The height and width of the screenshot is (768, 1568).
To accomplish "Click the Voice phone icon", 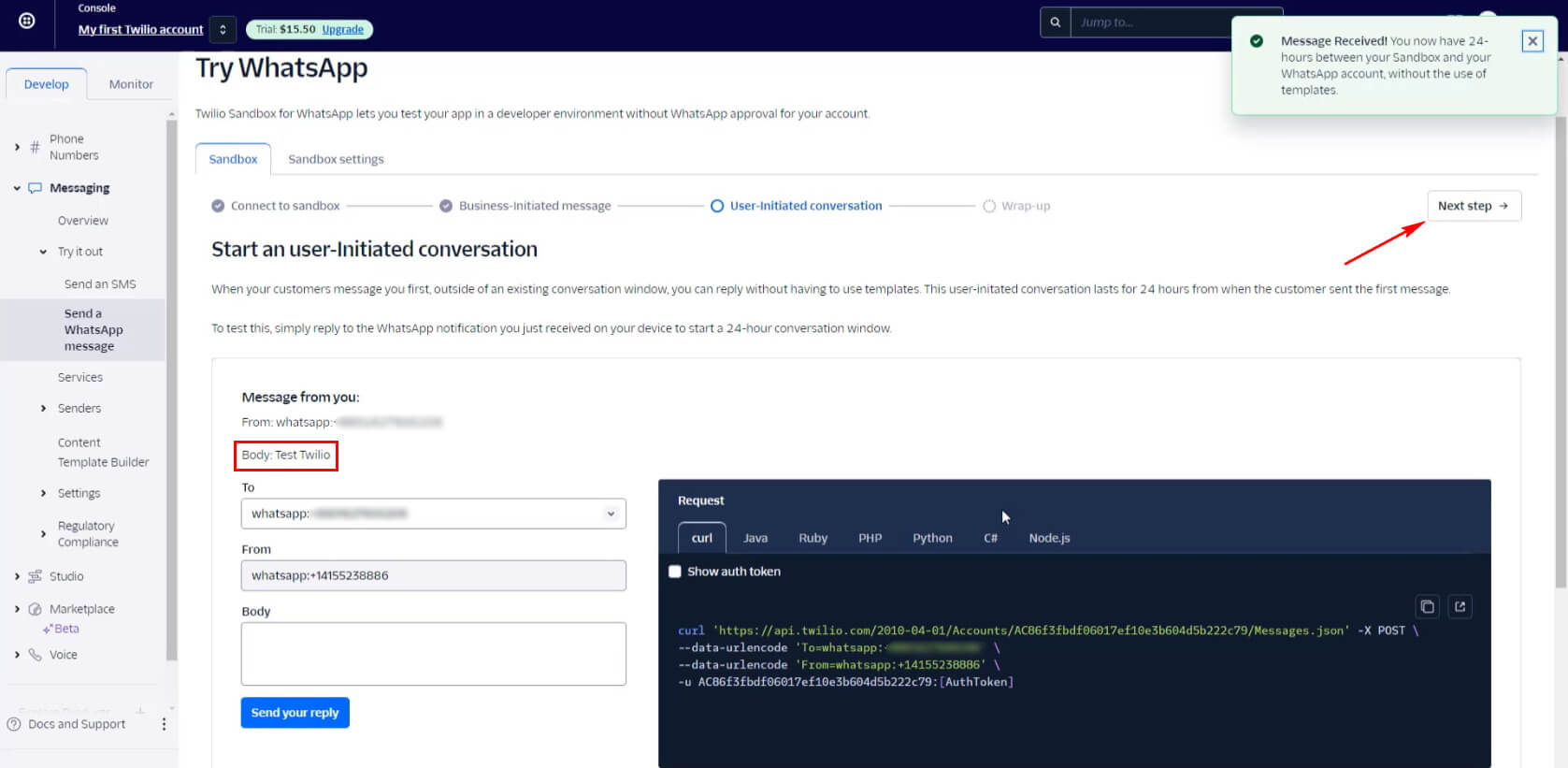I will click(36, 655).
